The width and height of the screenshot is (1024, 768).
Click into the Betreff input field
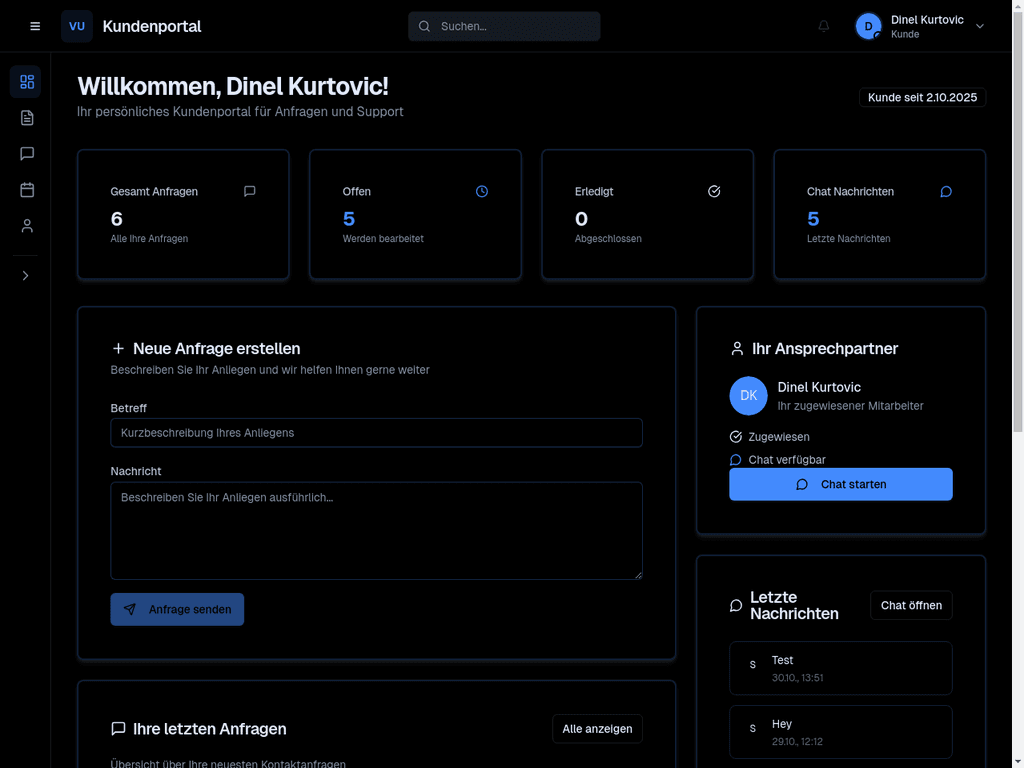click(376, 432)
